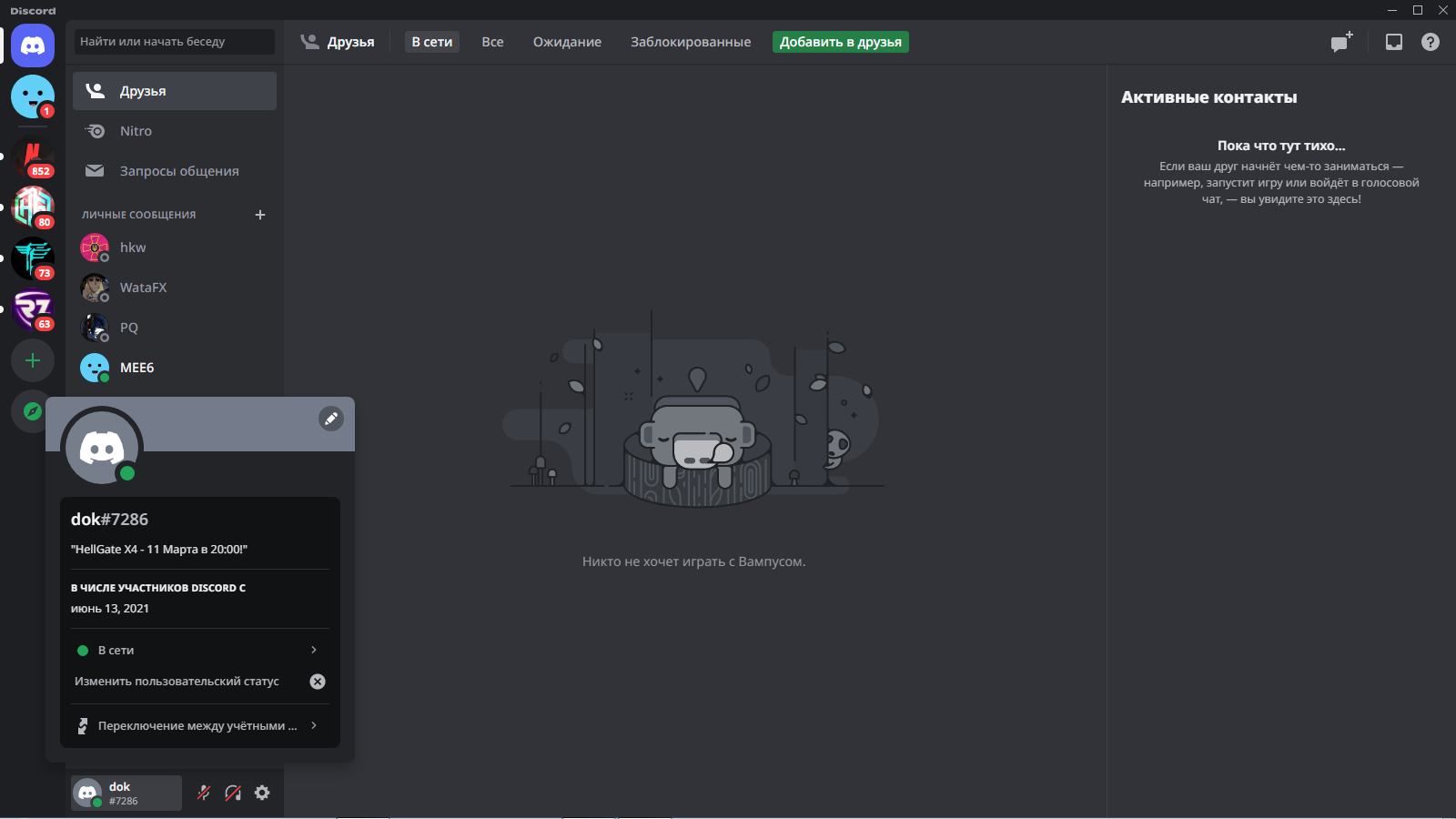Screen dimensions: 1456x819
Task: Open Запросы общения
Action: coord(175,171)
